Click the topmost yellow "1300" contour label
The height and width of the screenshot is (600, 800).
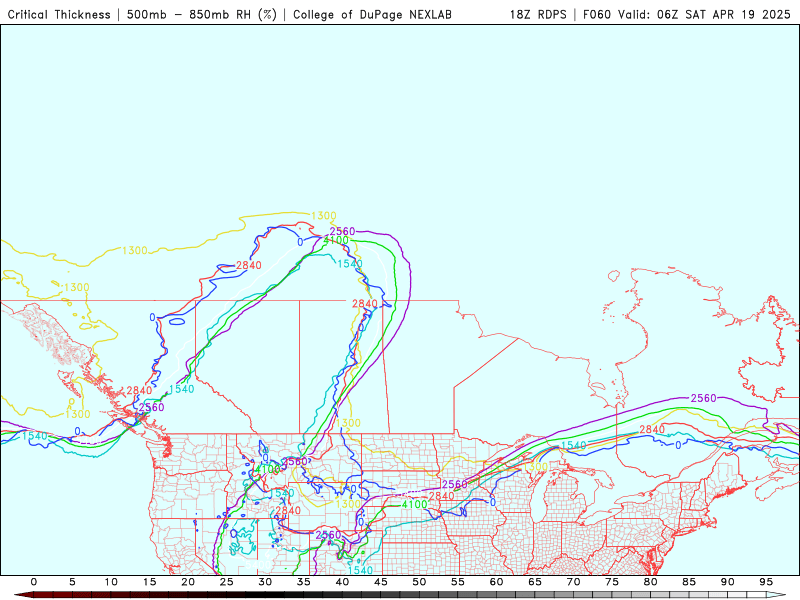tap(323, 216)
